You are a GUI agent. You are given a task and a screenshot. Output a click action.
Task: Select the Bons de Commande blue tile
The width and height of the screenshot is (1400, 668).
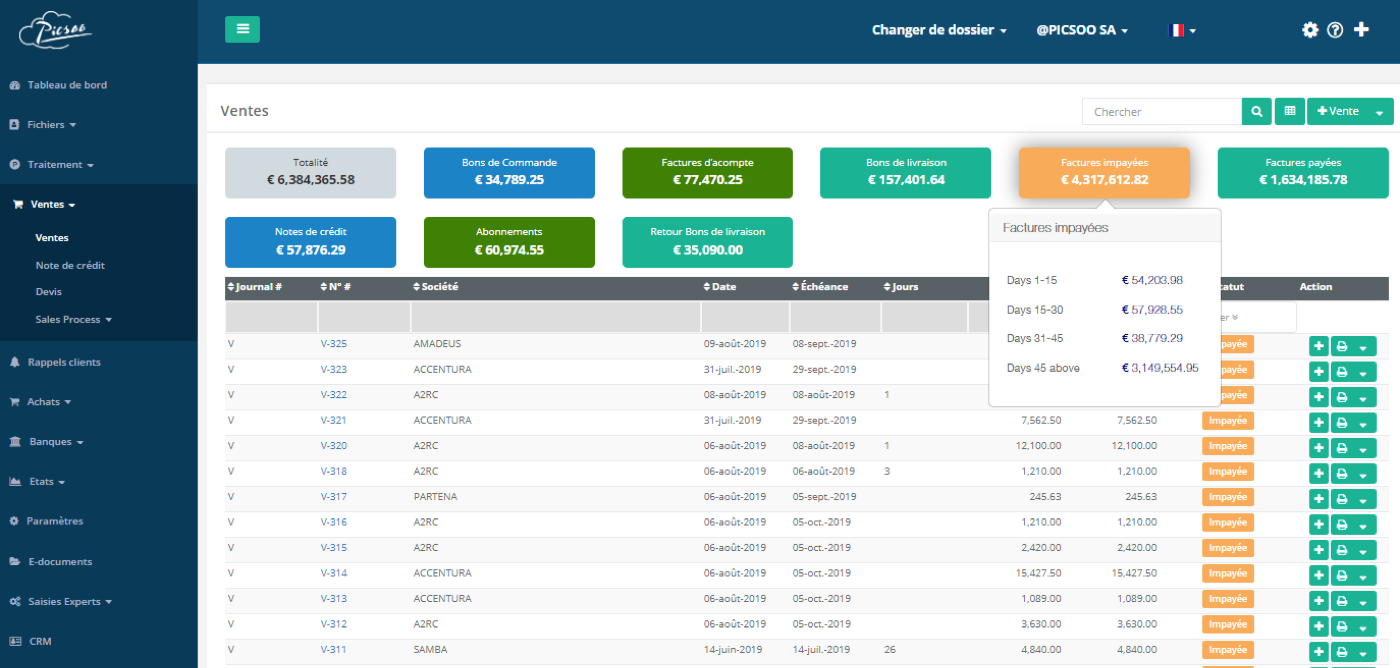click(509, 172)
